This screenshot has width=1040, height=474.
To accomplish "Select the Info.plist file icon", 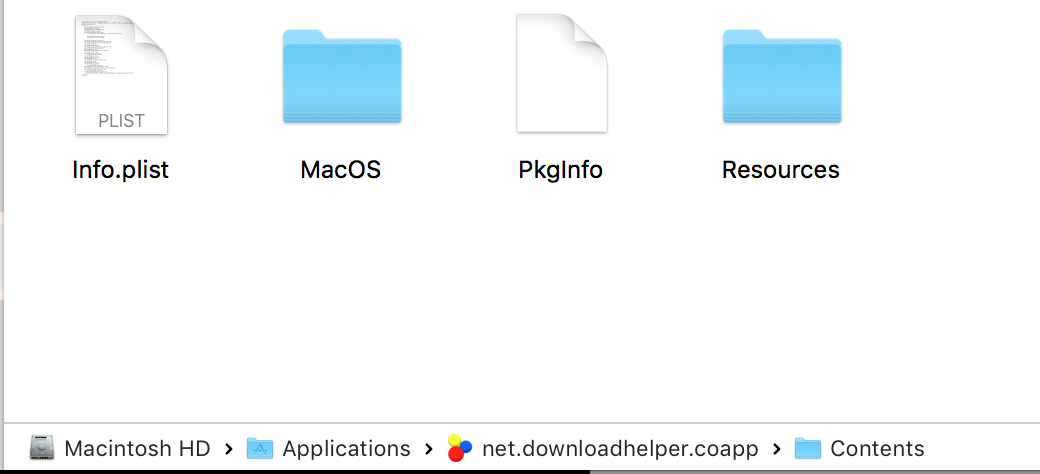I will point(121,75).
